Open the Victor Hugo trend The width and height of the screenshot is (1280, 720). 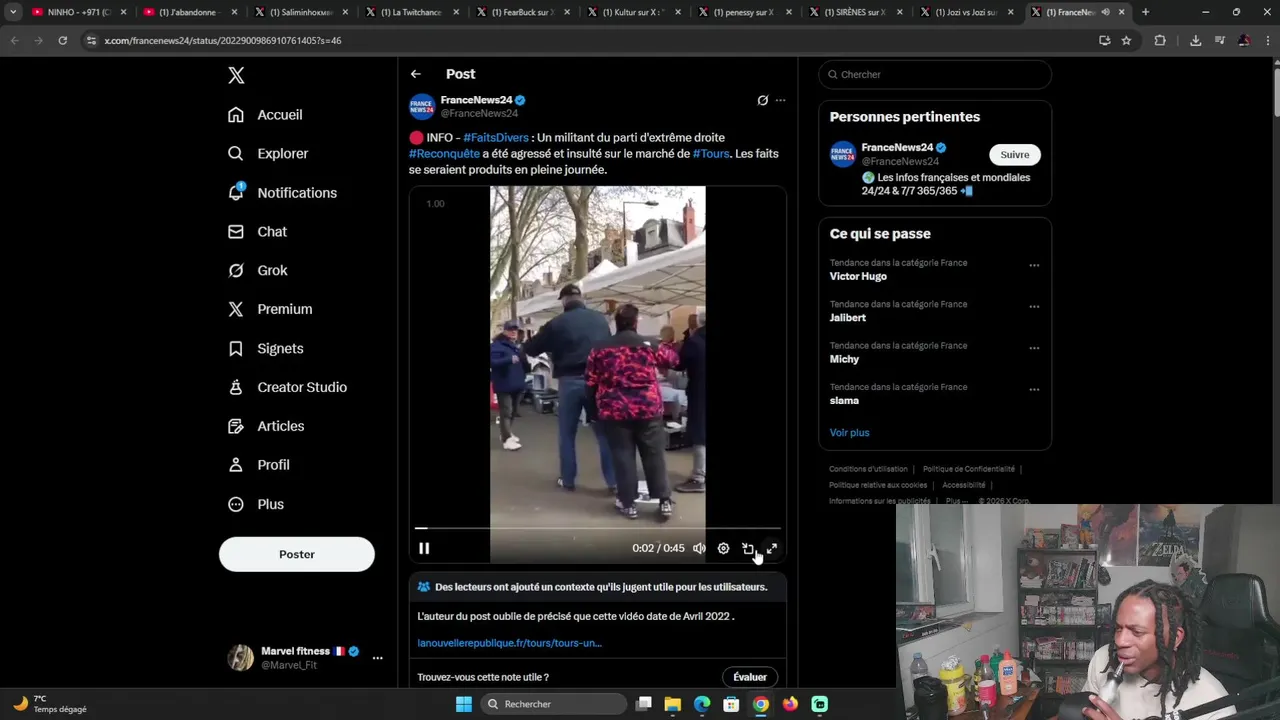[x=858, y=277]
